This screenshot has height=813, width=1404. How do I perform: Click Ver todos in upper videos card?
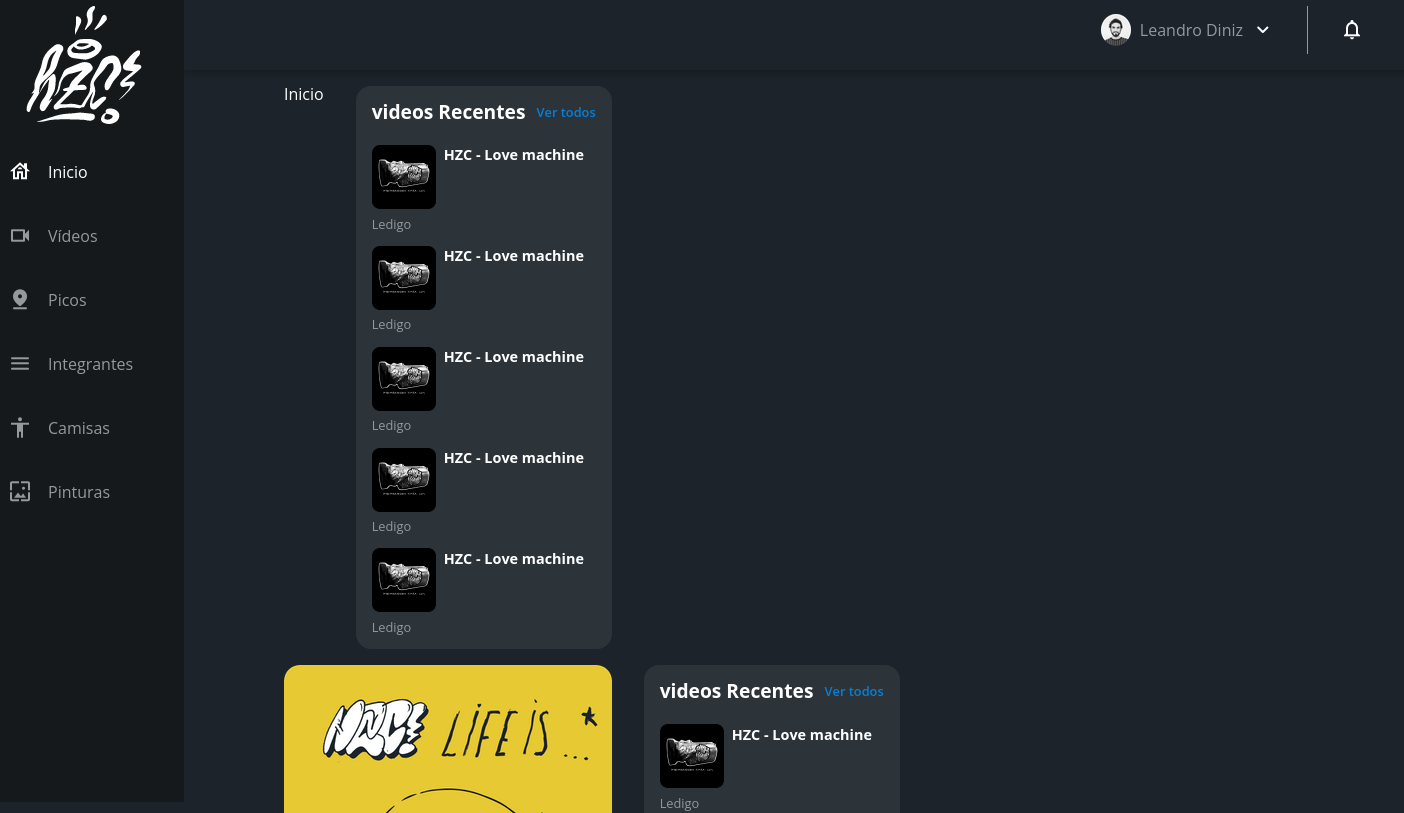tap(566, 113)
